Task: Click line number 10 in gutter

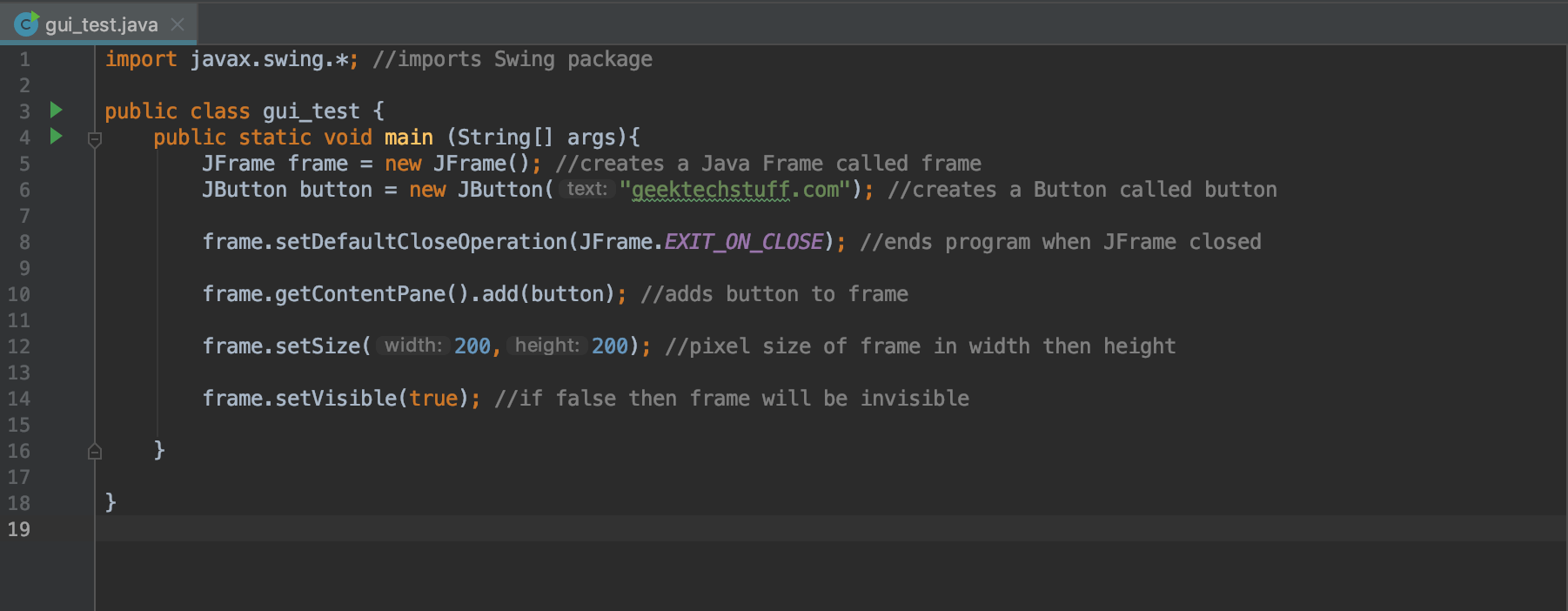Action: 19,294
